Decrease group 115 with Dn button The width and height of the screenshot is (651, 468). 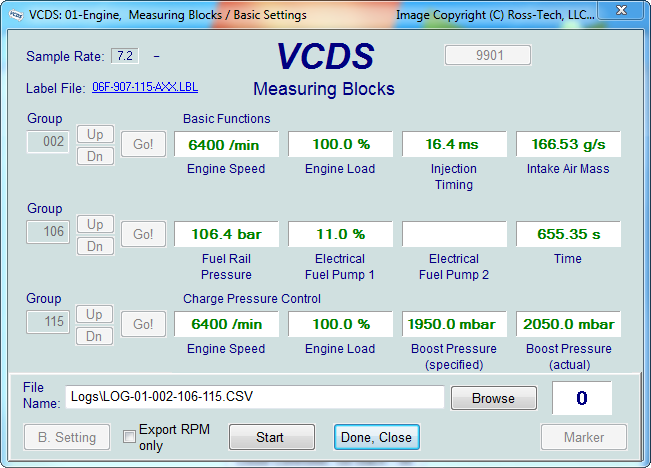point(94,336)
